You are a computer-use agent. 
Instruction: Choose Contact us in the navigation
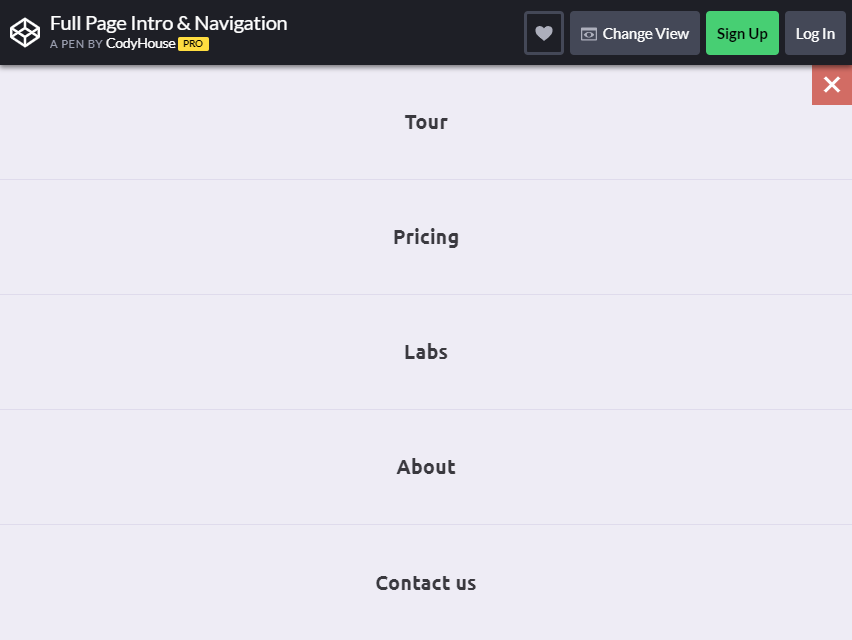(426, 583)
